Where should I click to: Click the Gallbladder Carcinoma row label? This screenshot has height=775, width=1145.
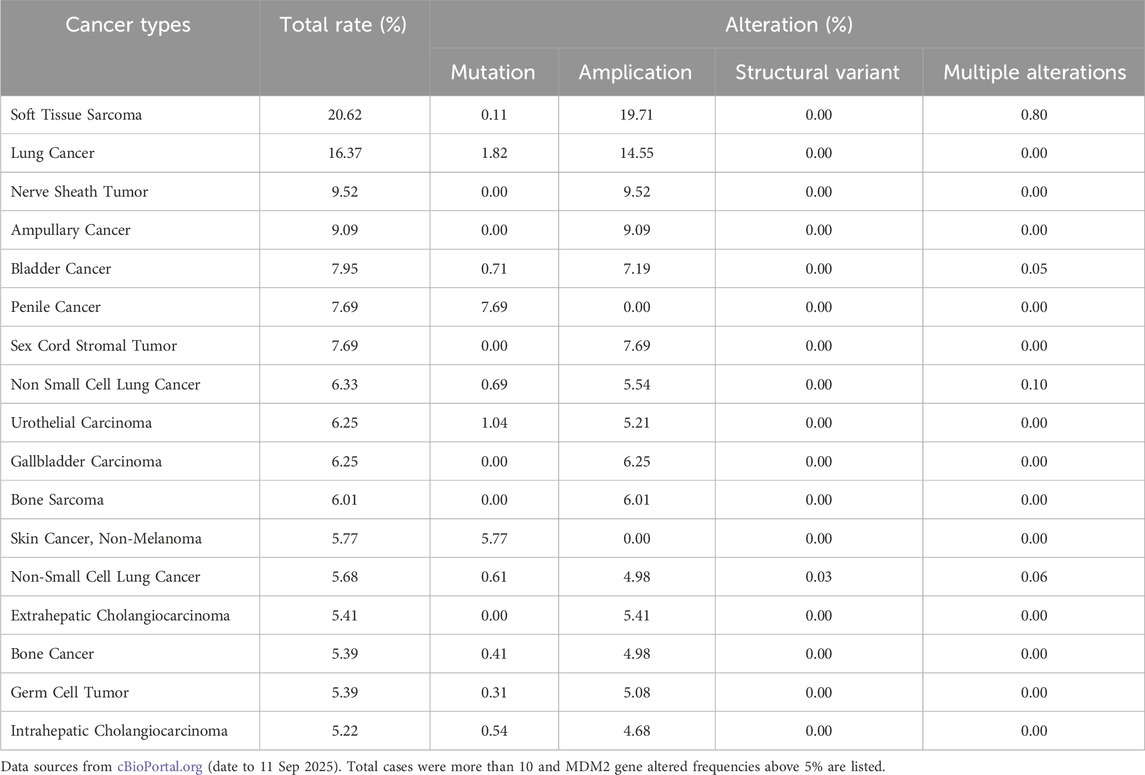click(86, 462)
